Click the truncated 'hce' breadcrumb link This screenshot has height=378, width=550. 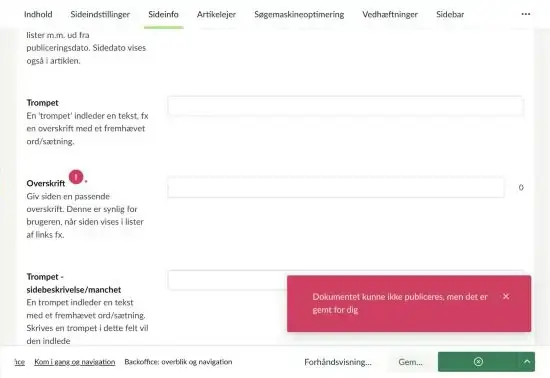tap(20, 362)
